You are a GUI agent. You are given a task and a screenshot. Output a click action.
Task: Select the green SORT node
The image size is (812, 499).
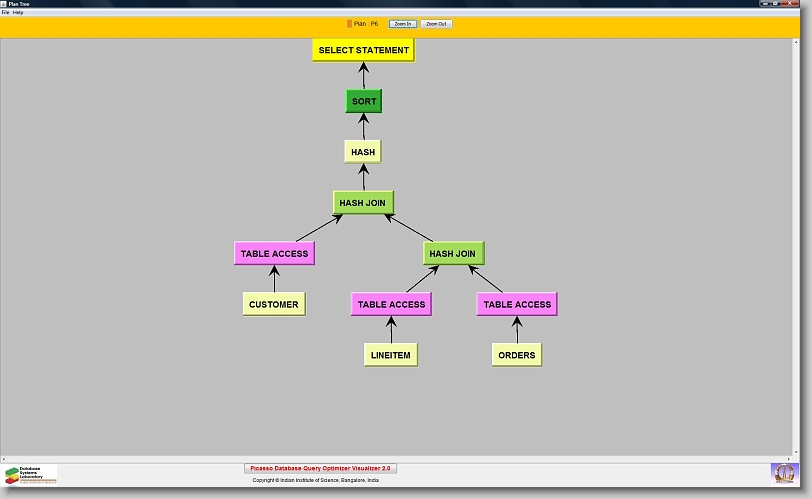pos(363,101)
